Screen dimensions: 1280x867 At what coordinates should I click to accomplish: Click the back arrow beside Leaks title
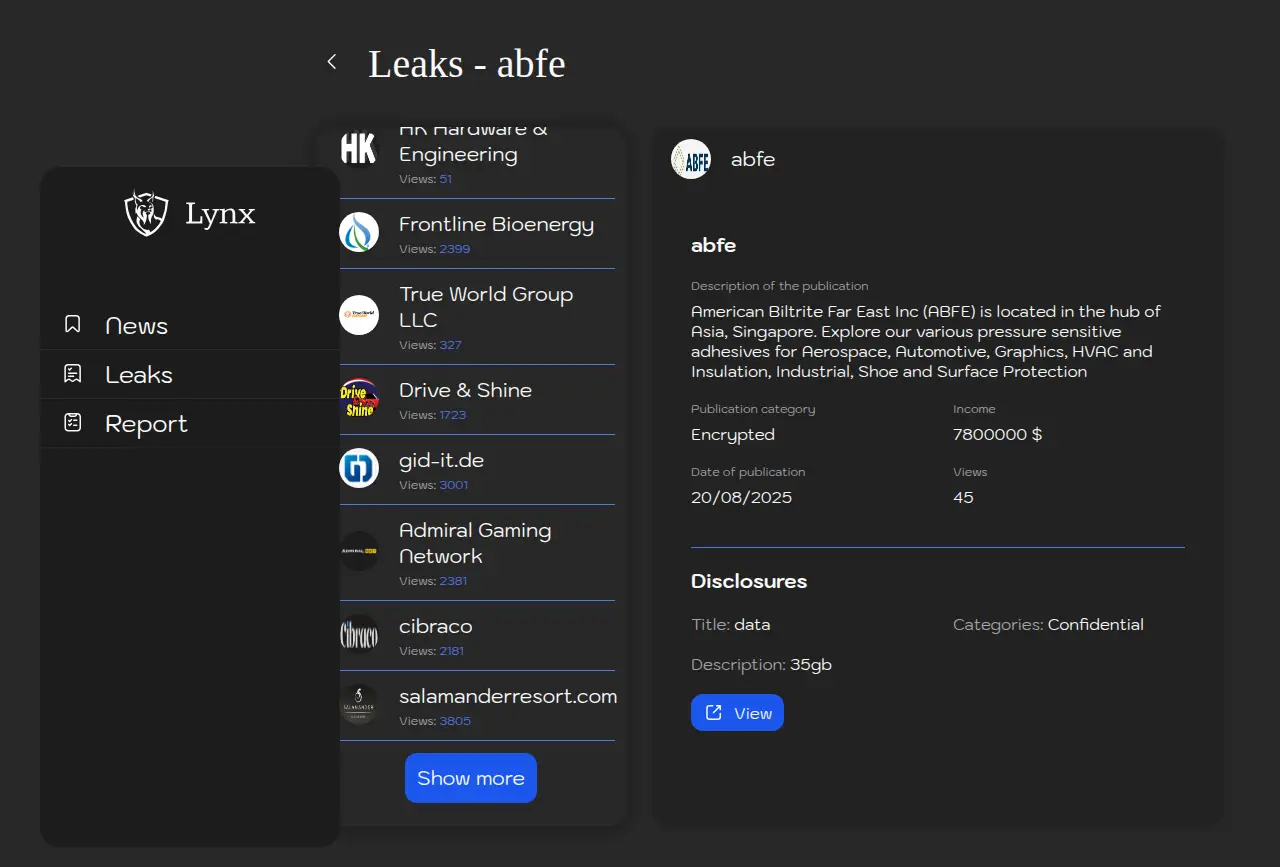click(332, 62)
